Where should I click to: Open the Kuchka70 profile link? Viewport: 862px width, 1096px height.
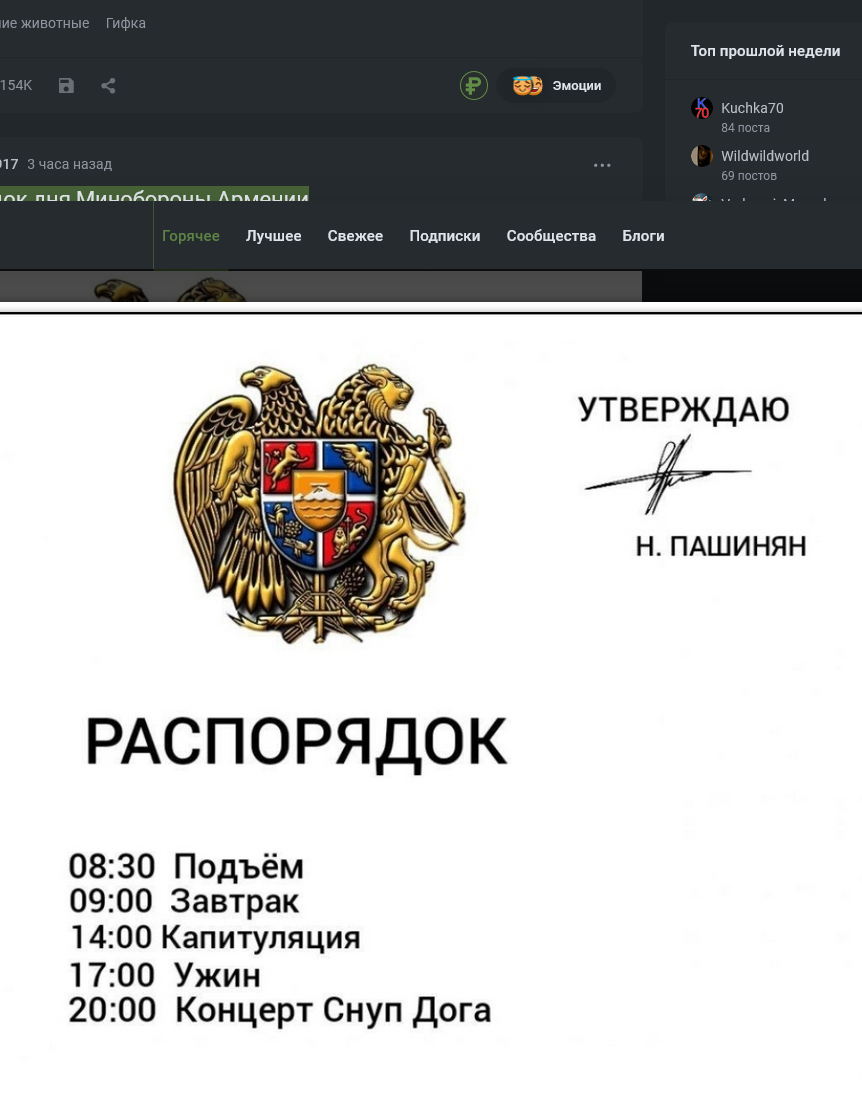click(752, 108)
